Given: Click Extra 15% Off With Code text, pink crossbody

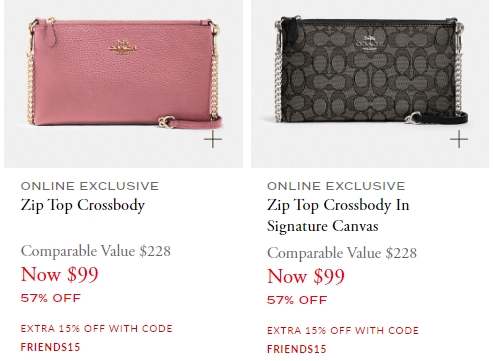Looking at the screenshot, I should click(x=96, y=329).
